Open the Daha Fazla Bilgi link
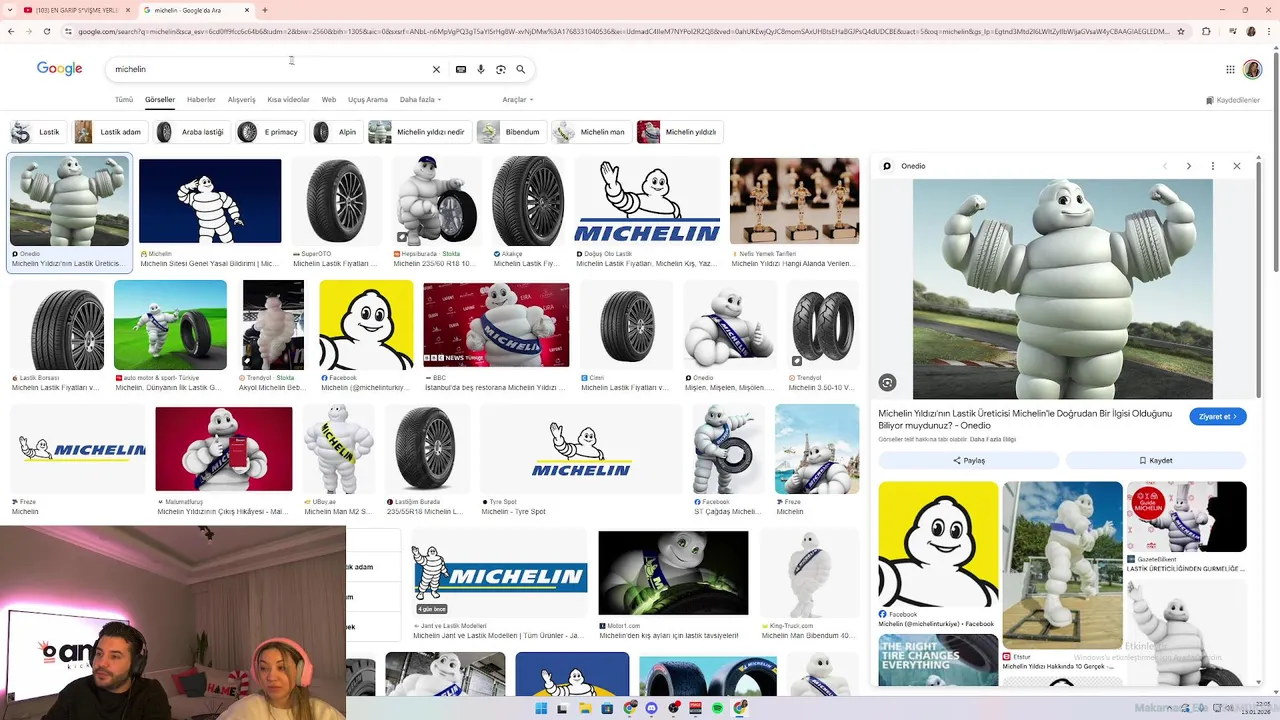This screenshot has height=720, width=1280. tap(993, 440)
